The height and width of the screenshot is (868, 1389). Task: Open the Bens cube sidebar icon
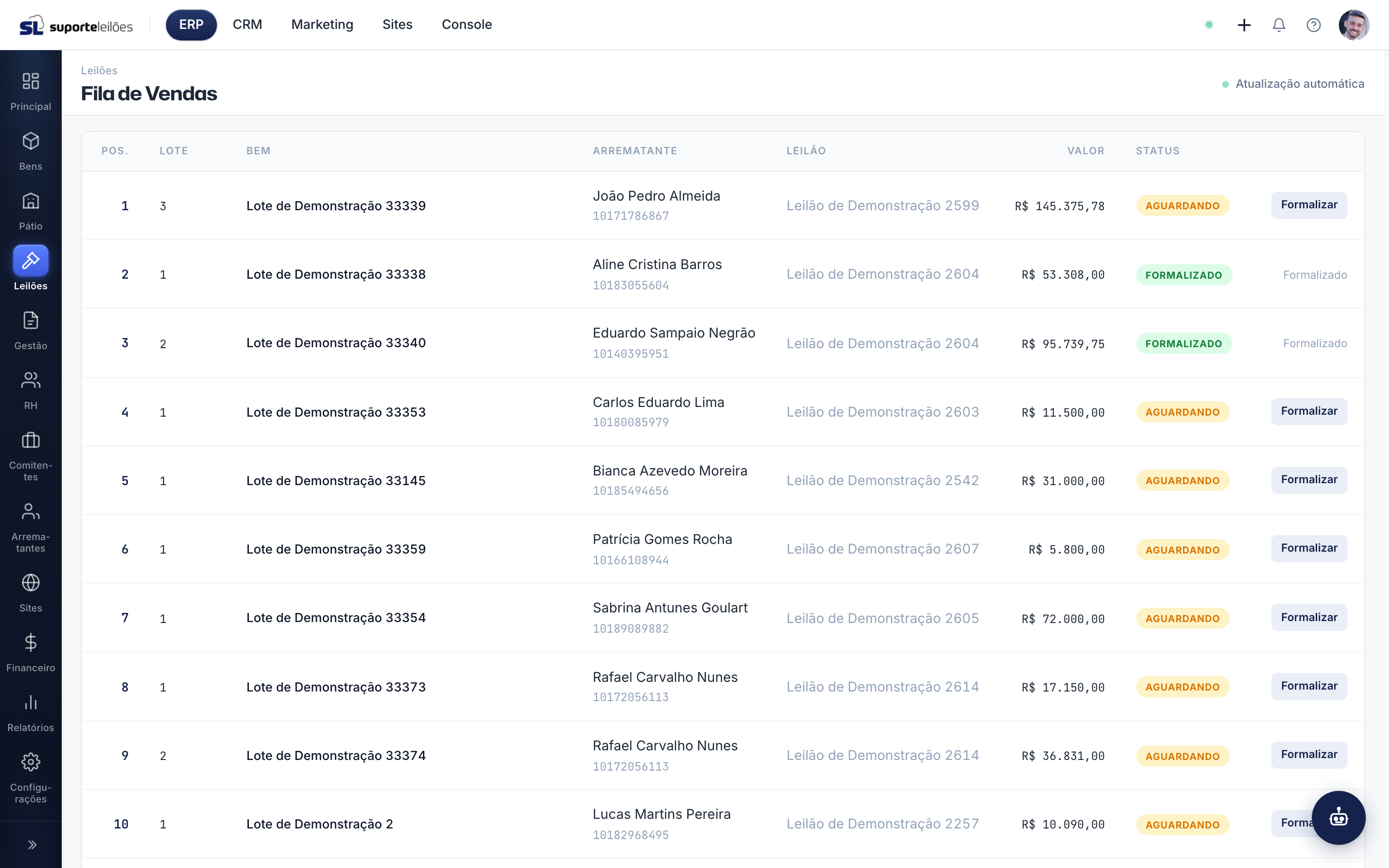(x=30, y=141)
